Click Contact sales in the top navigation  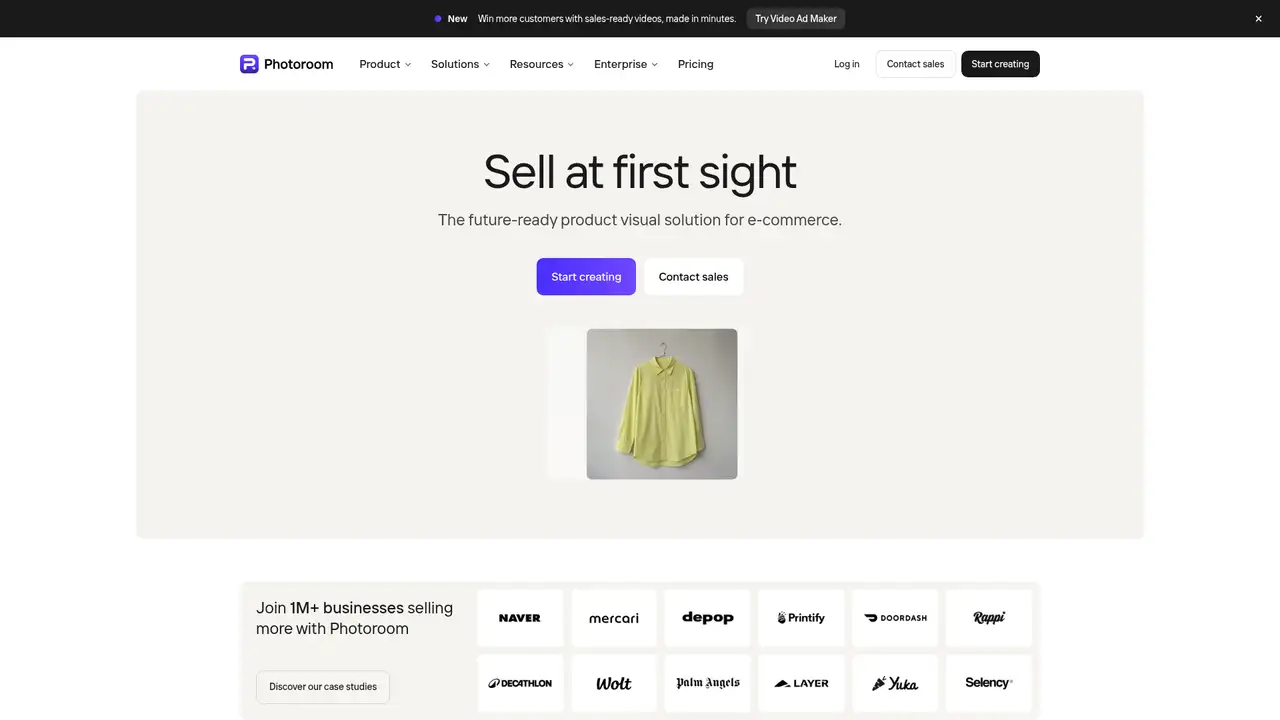point(915,64)
